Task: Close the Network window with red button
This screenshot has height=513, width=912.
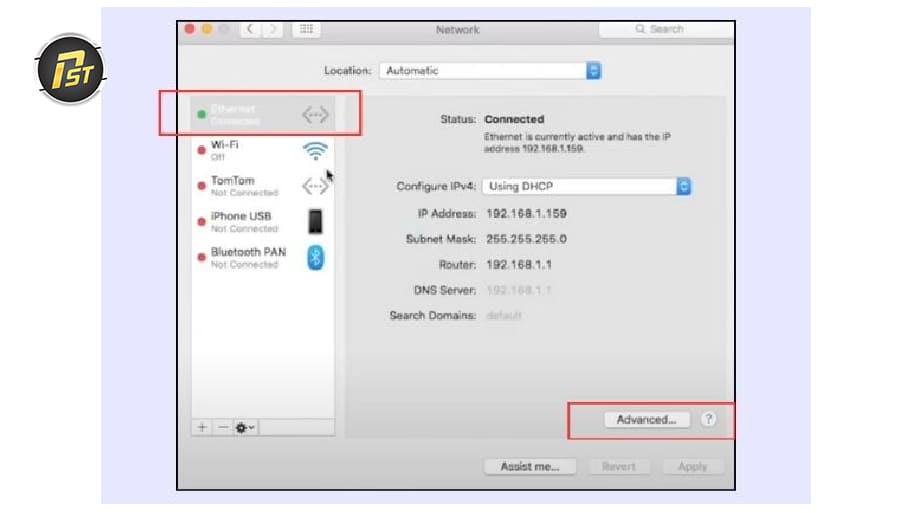Action: point(190,28)
